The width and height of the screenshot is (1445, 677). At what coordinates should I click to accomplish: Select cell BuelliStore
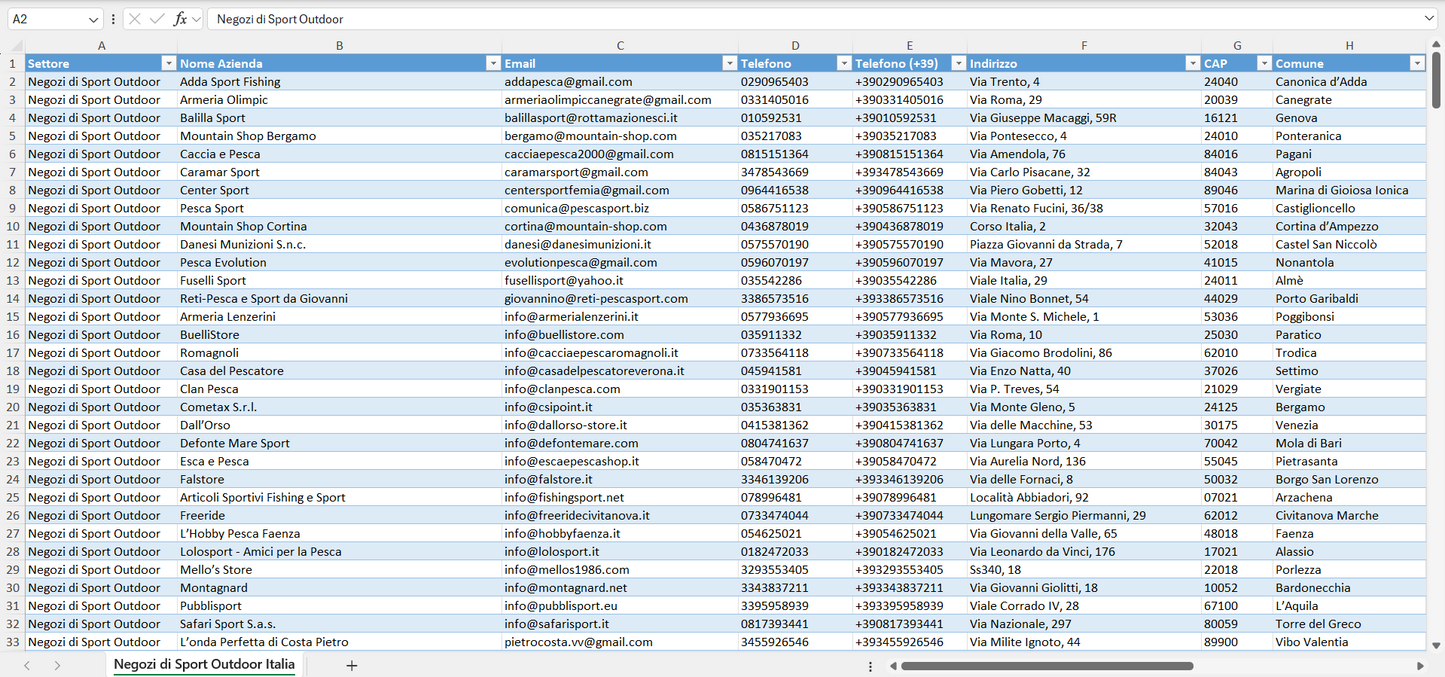339,334
